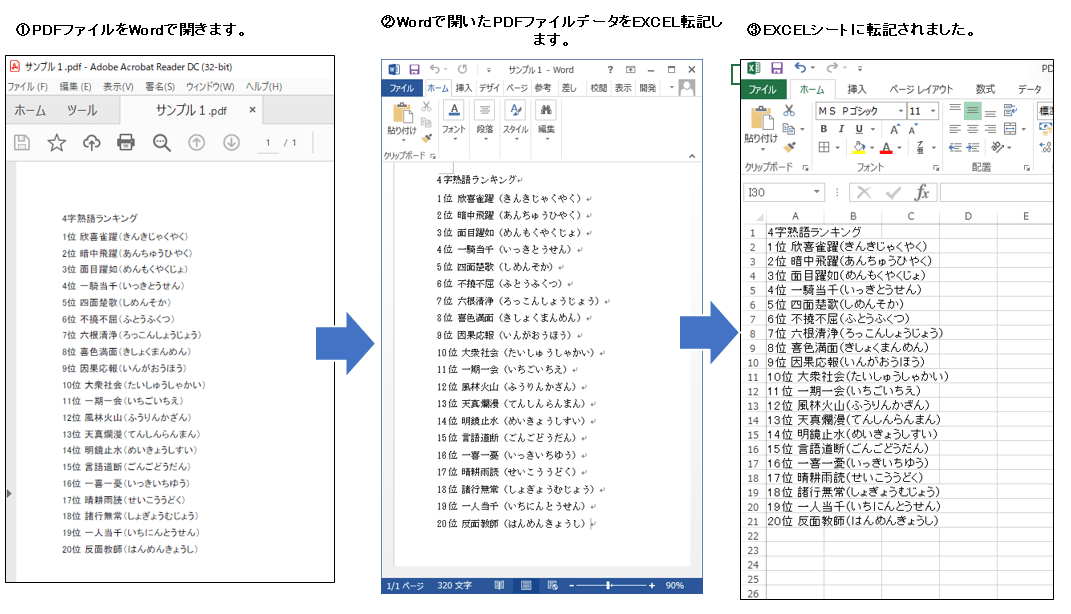Open the 表示 tab in Word

(x=623, y=88)
